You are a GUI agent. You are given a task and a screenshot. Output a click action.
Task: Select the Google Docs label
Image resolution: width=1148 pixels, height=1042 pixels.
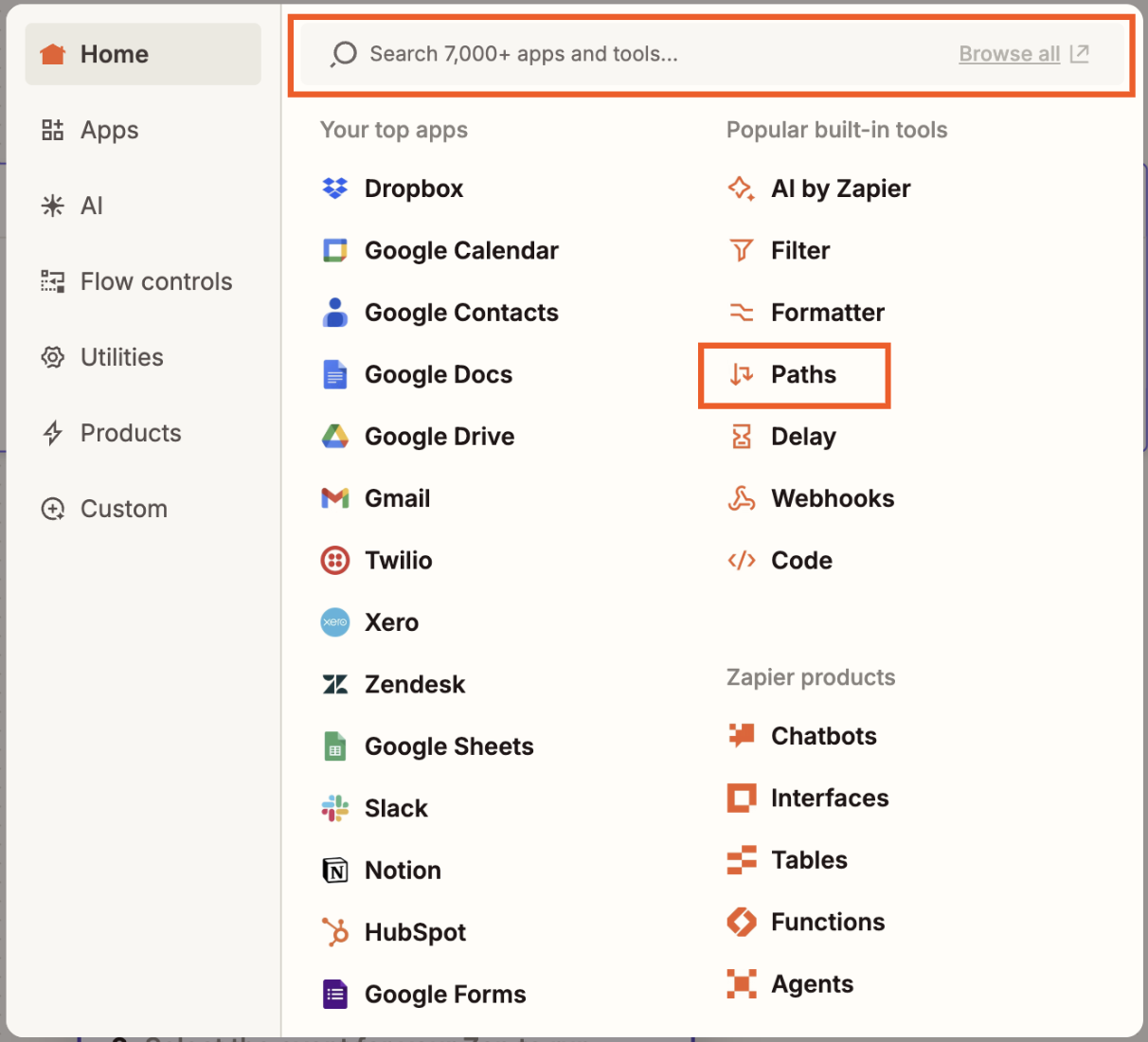pyautogui.click(x=439, y=374)
